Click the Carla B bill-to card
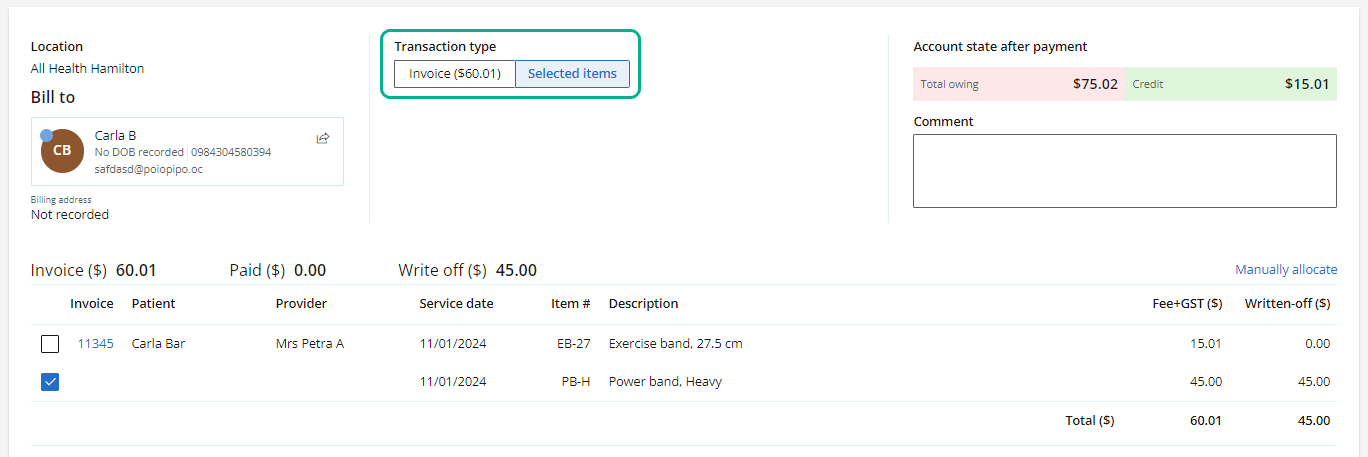Image resolution: width=1368 pixels, height=457 pixels. pyautogui.click(x=187, y=151)
